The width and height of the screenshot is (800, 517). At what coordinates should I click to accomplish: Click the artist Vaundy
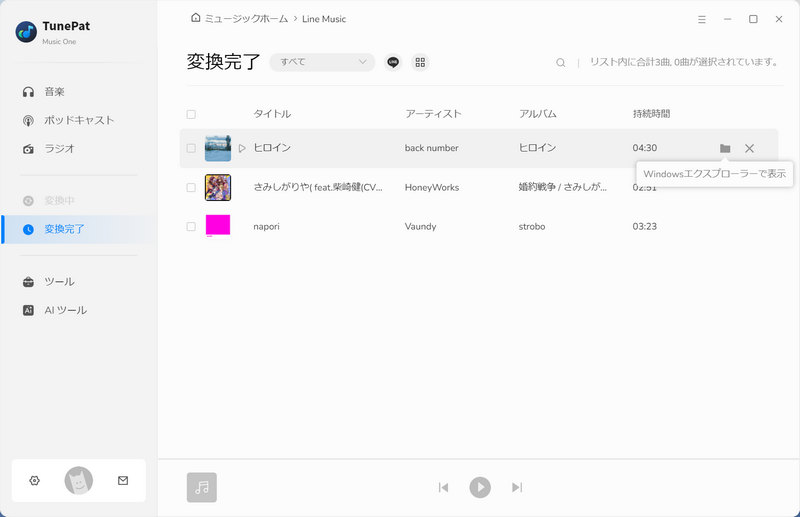coord(420,227)
